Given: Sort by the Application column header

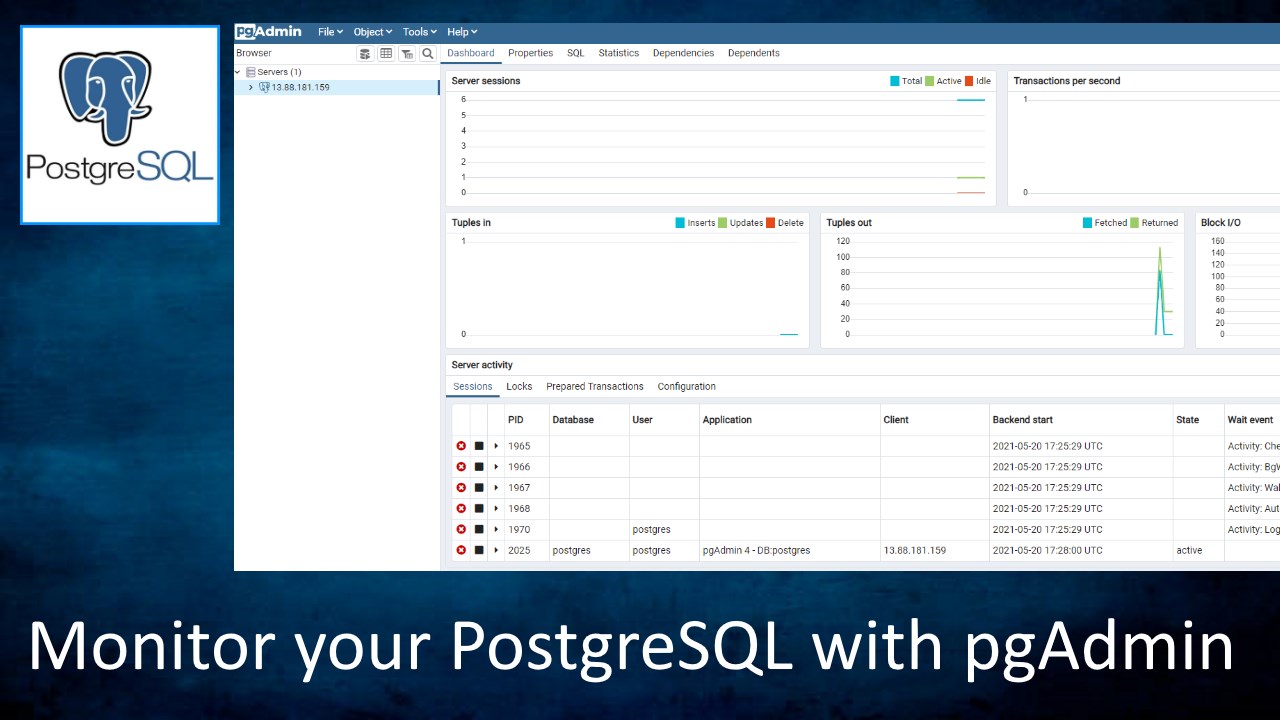Looking at the screenshot, I should 790,420.
